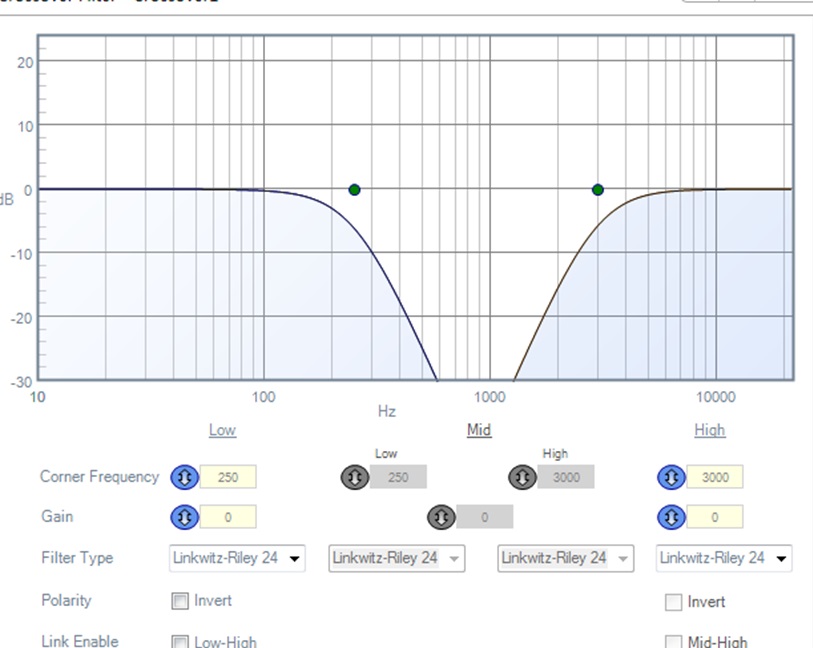
Task: Click the High Corner Frequency field showing 3000
Action: [714, 477]
